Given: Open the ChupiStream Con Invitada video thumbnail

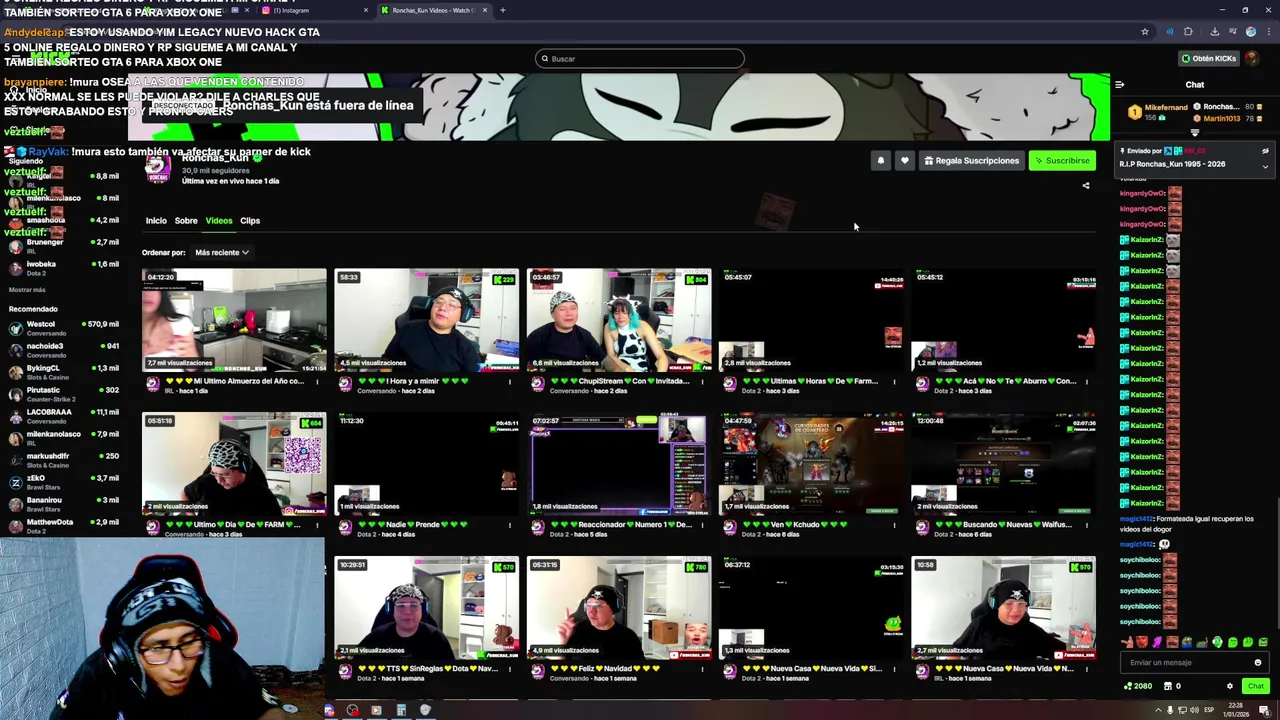Looking at the screenshot, I should [x=619, y=320].
